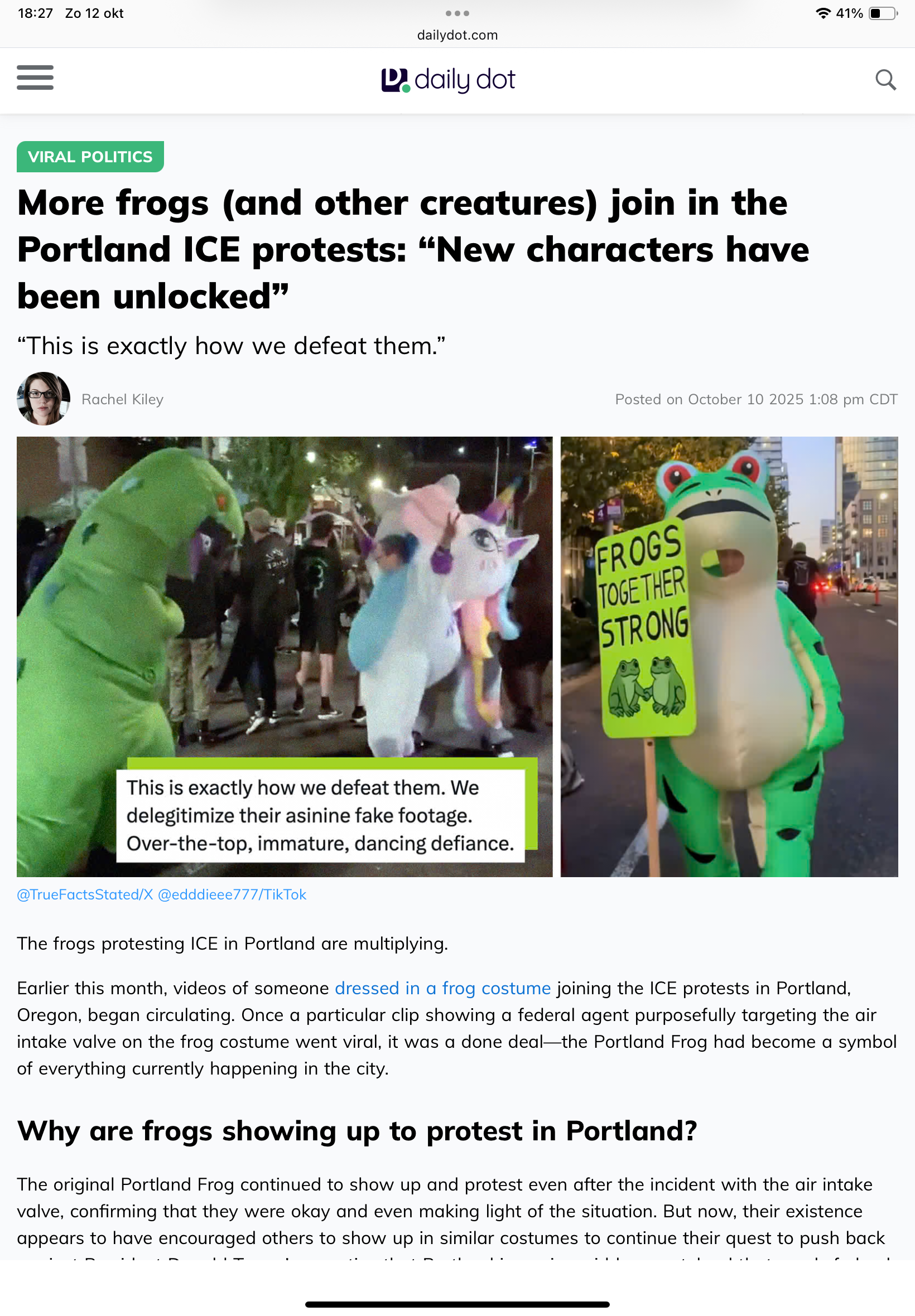Screen dimensions: 915x1316
Task: Tap the Wi-Fi status icon
Action: point(823,13)
